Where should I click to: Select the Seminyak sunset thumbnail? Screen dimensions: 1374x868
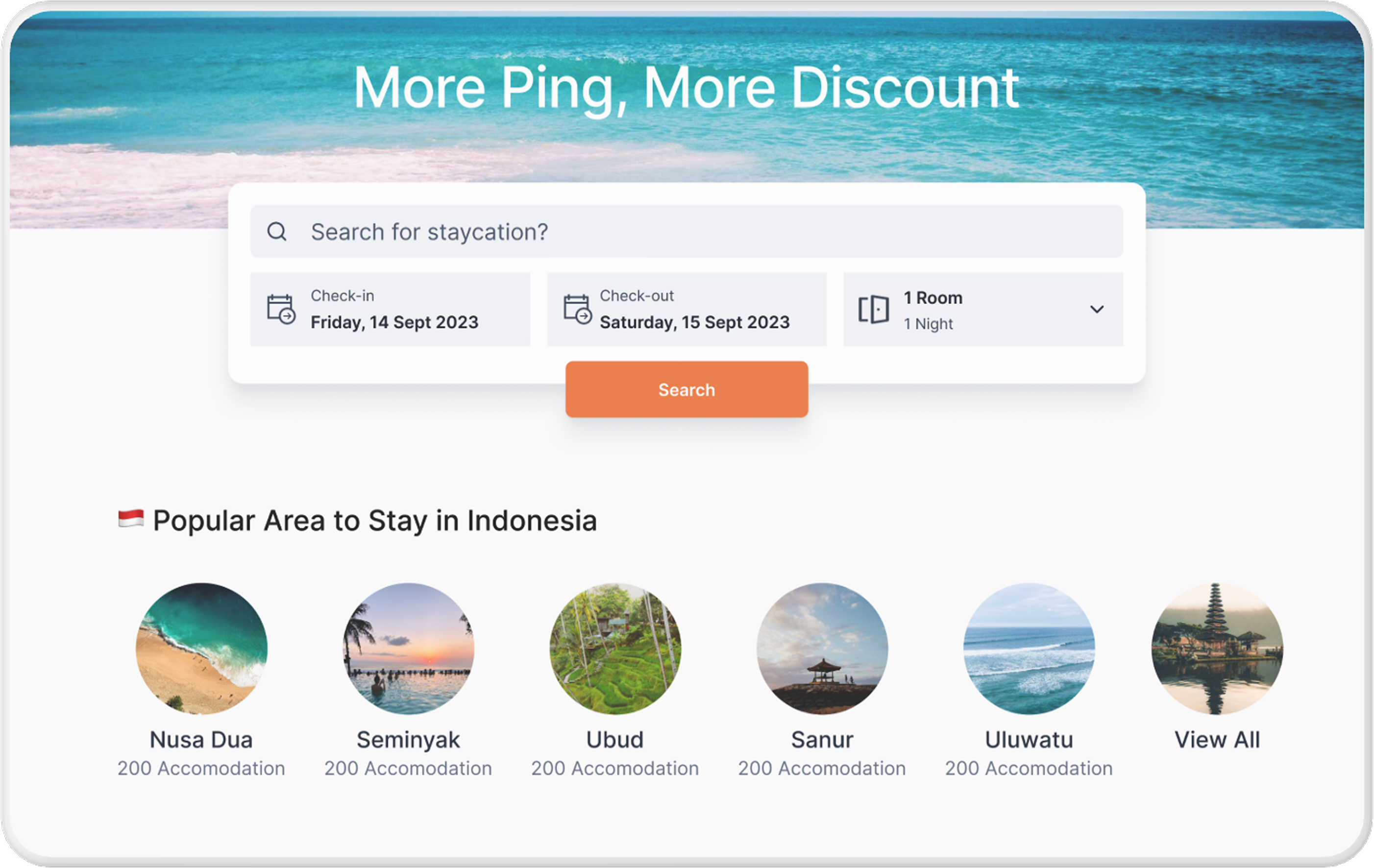point(408,649)
